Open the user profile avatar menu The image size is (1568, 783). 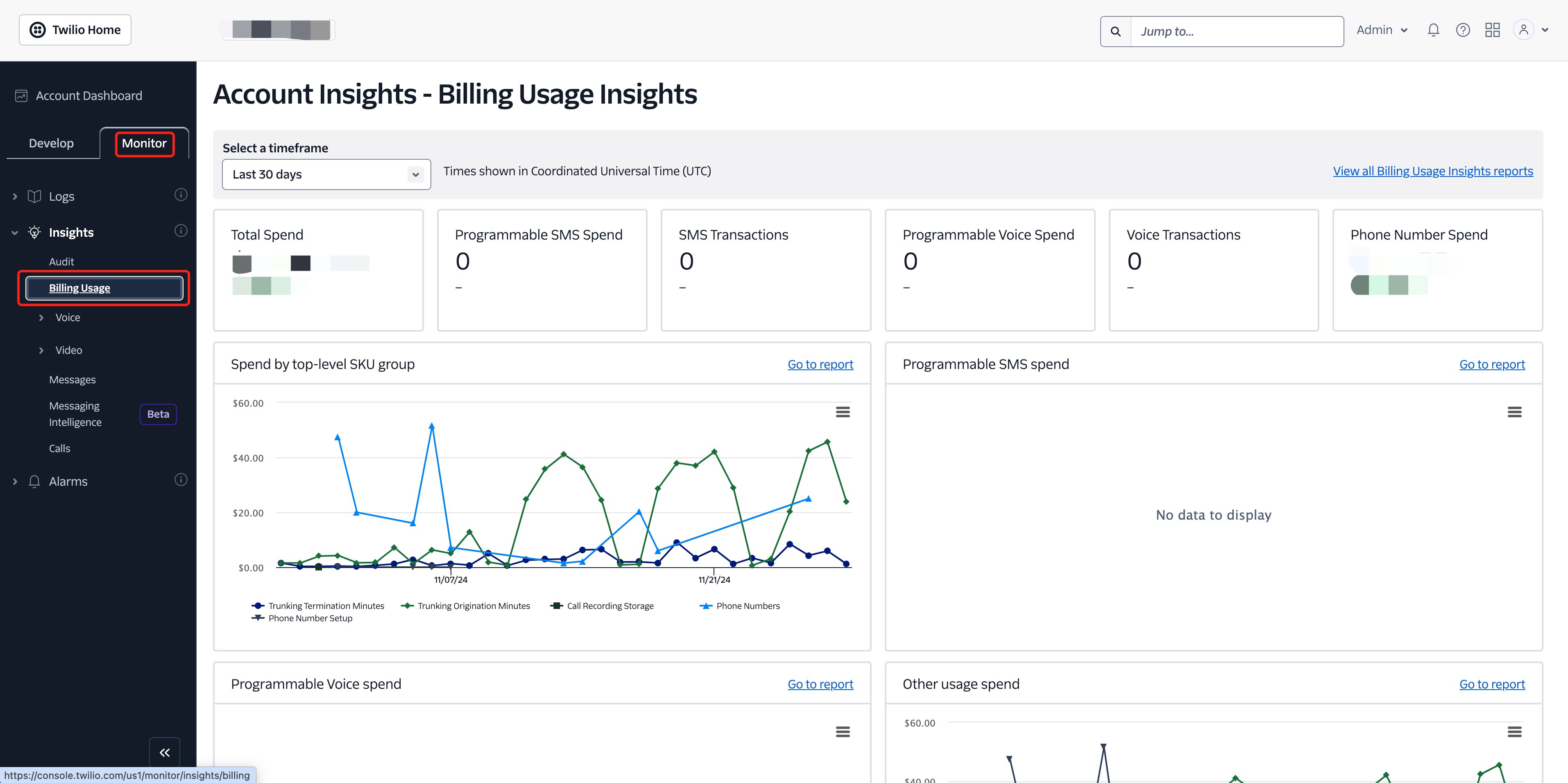(x=1523, y=30)
